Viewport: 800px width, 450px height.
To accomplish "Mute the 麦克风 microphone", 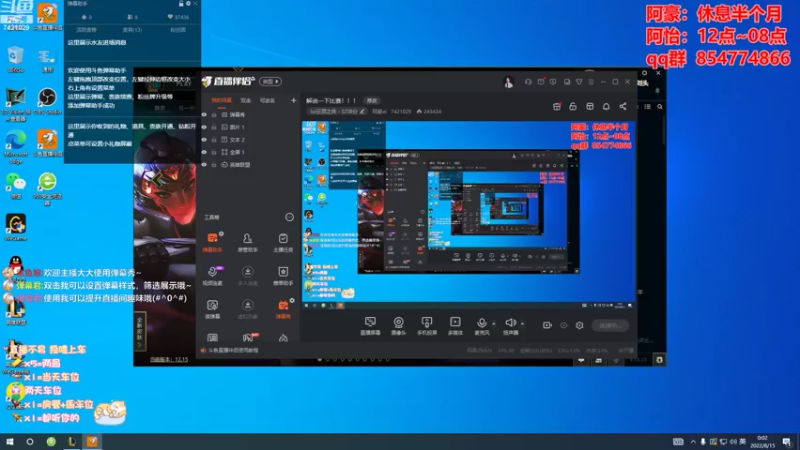I will click(481, 326).
